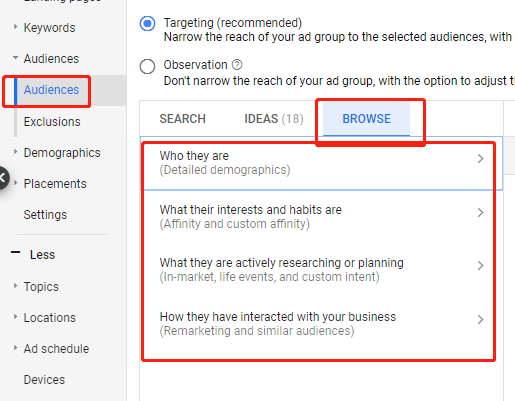Image resolution: width=515 pixels, height=401 pixels.
Task: Open Exclusions in the sidebar
Action: click(x=52, y=122)
